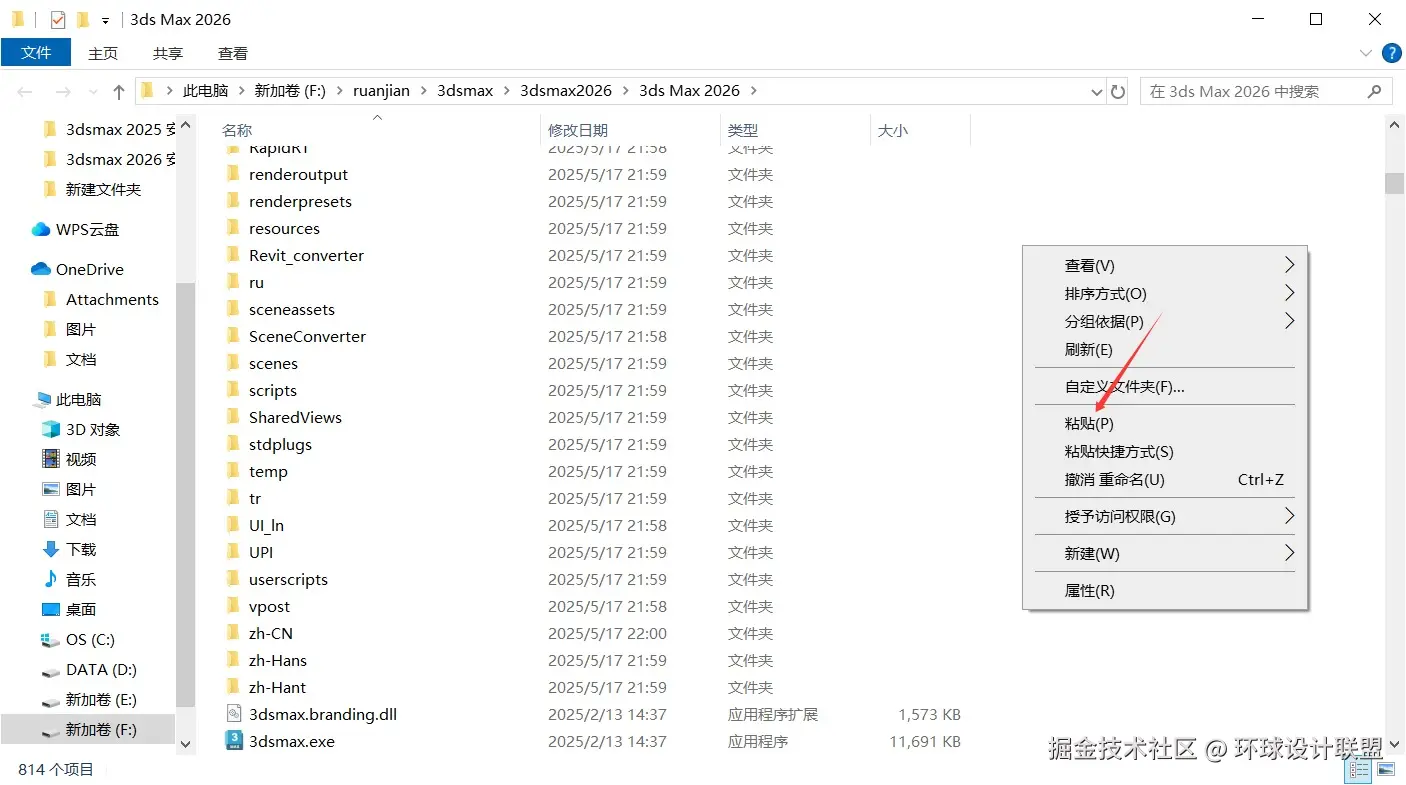
Task: Select the Revit_converter folder
Action: [x=306, y=255]
